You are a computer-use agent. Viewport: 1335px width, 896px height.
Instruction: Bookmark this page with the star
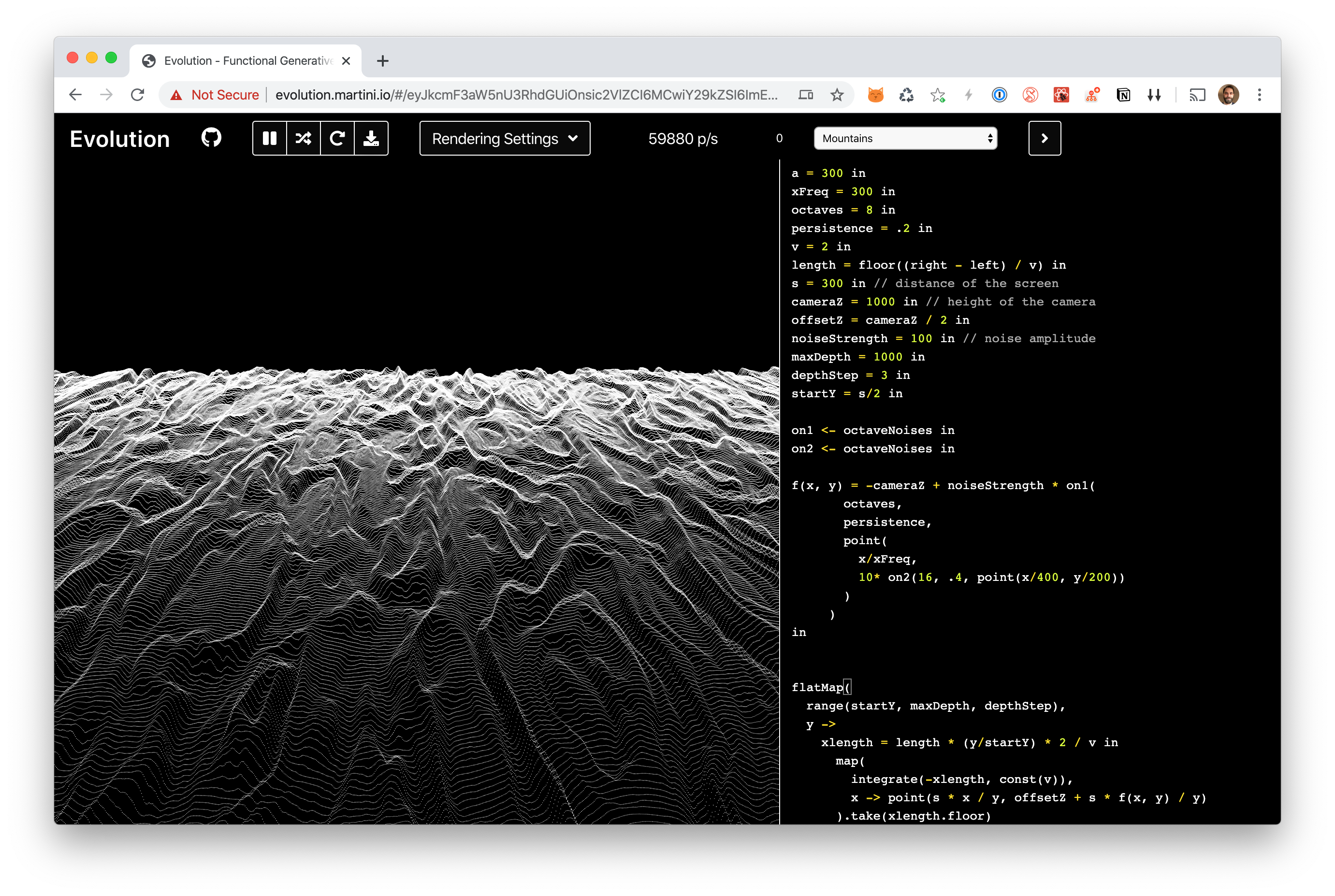(837, 95)
